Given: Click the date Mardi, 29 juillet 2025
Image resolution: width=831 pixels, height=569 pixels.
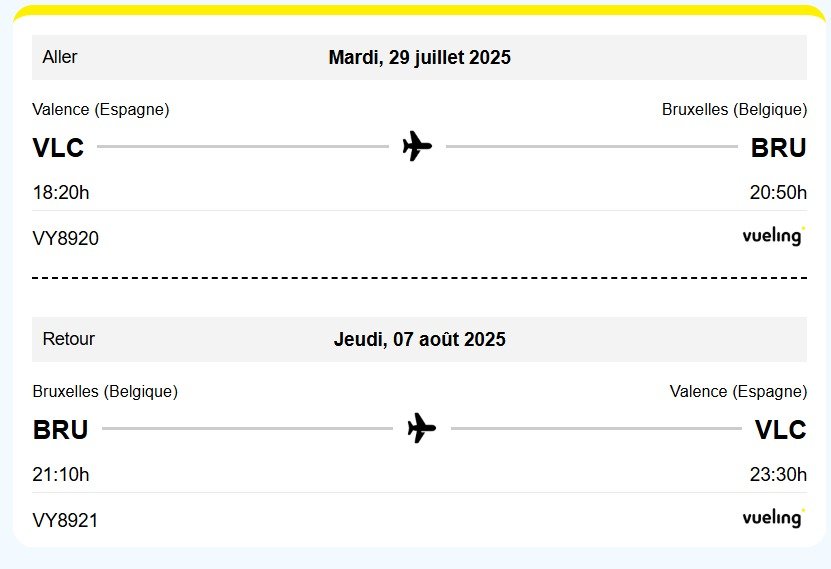Looking at the screenshot, I should tap(419, 58).
